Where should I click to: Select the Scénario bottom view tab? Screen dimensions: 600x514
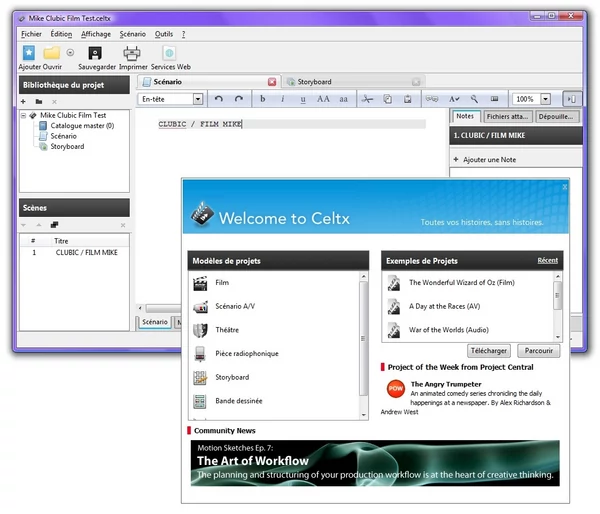(x=155, y=322)
